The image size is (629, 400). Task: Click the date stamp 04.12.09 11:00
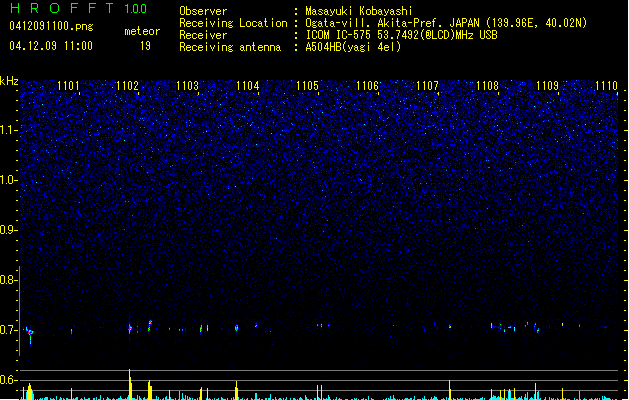pyautogui.click(x=51, y=46)
